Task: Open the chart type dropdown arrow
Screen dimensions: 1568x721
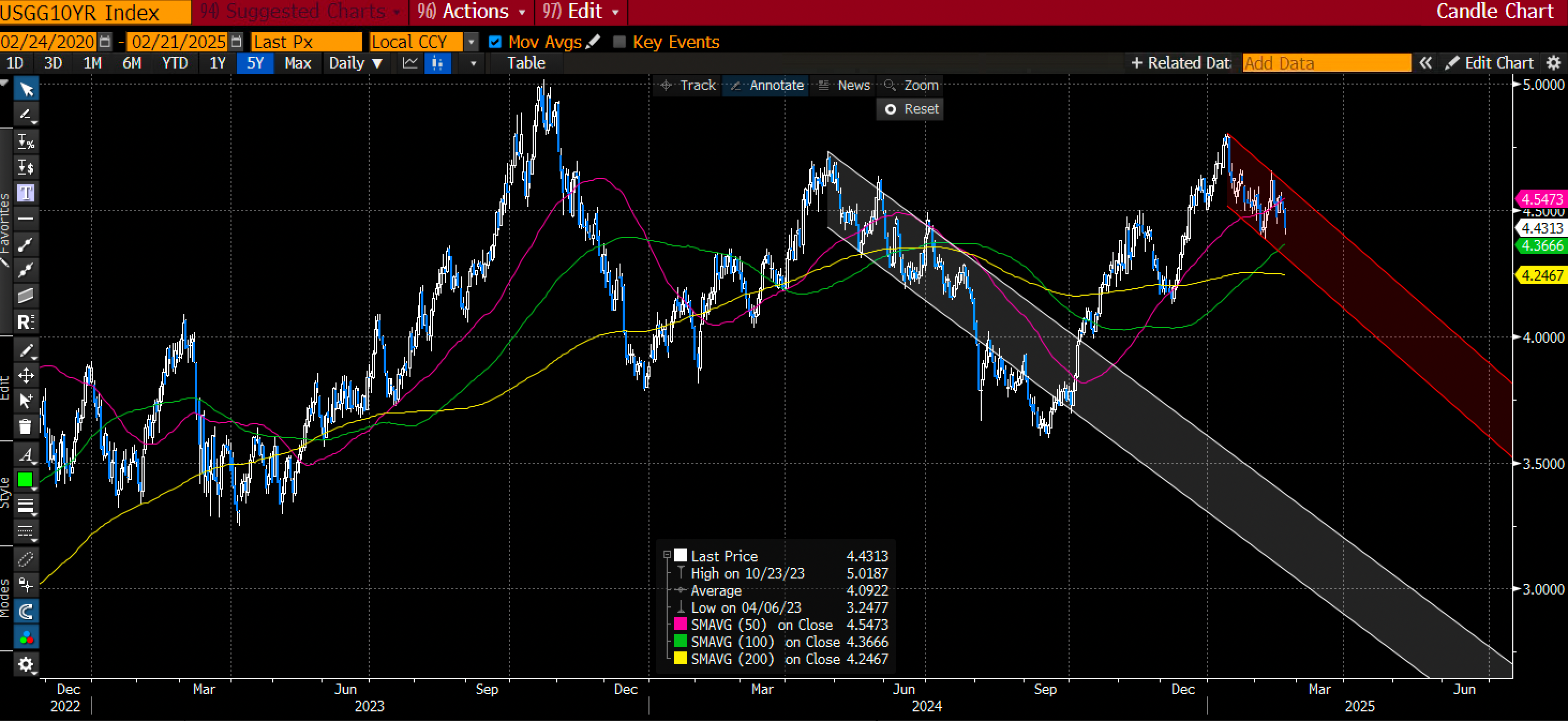Action: tap(473, 63)
